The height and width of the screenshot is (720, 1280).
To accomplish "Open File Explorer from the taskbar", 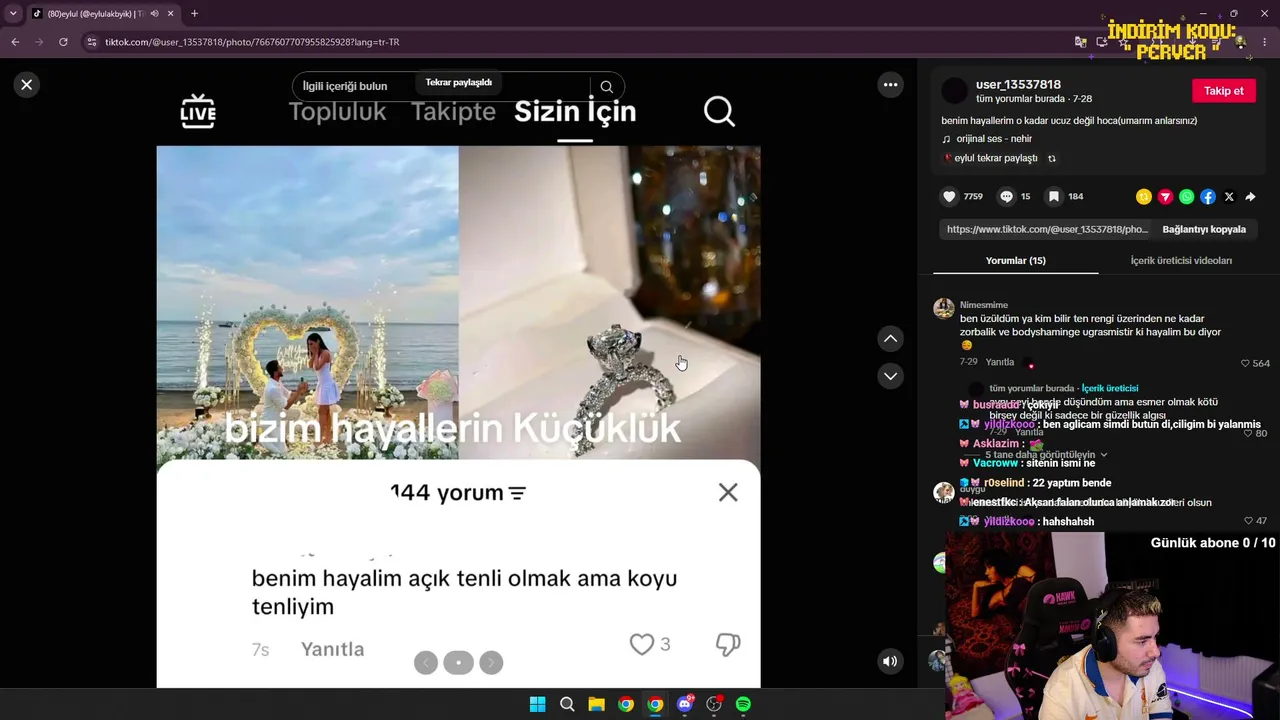I will (x=596, y=704).
